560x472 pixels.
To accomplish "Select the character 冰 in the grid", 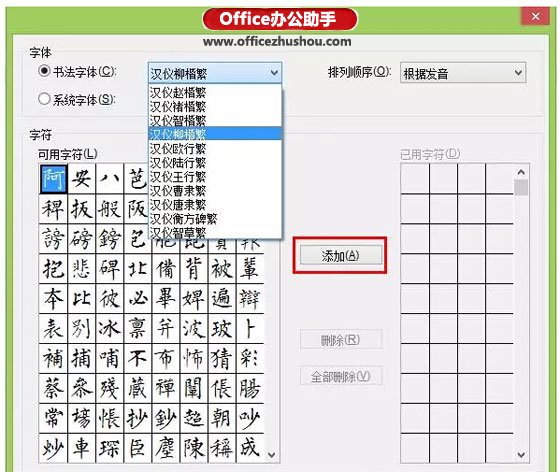I will click(x=110, y=329).
